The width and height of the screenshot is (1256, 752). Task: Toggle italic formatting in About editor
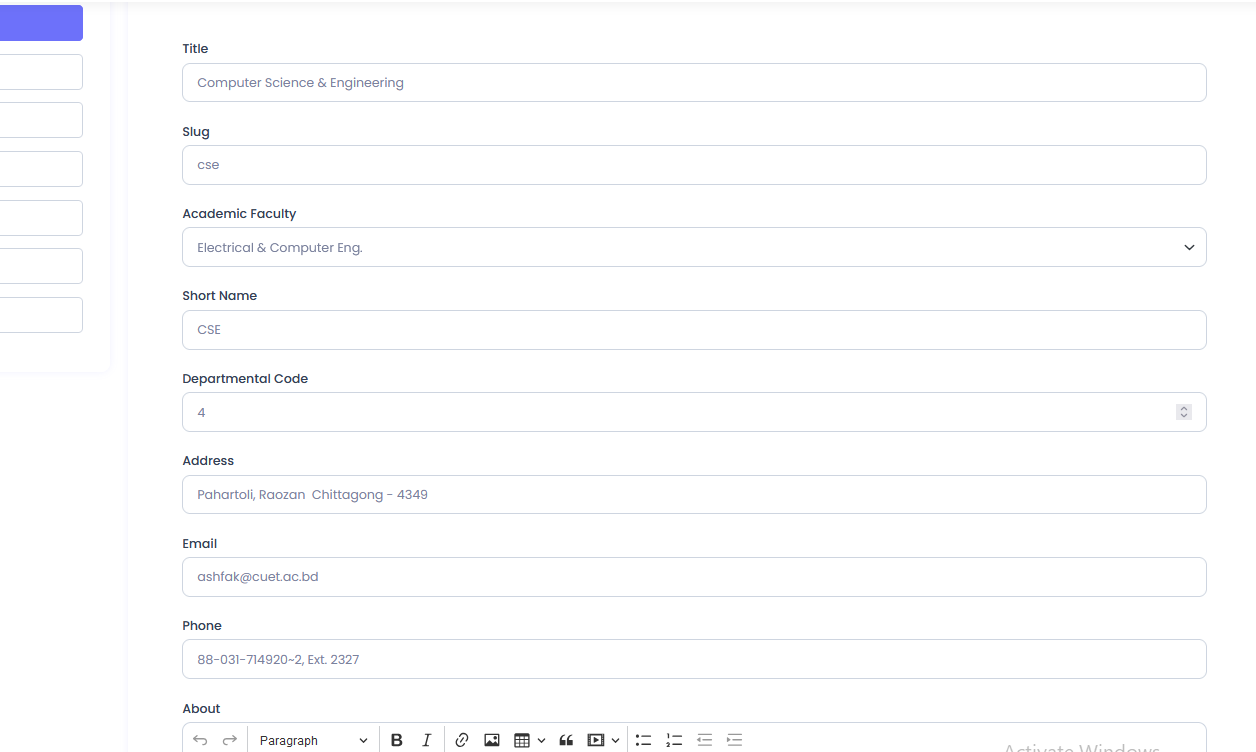[x=426, y=740]
